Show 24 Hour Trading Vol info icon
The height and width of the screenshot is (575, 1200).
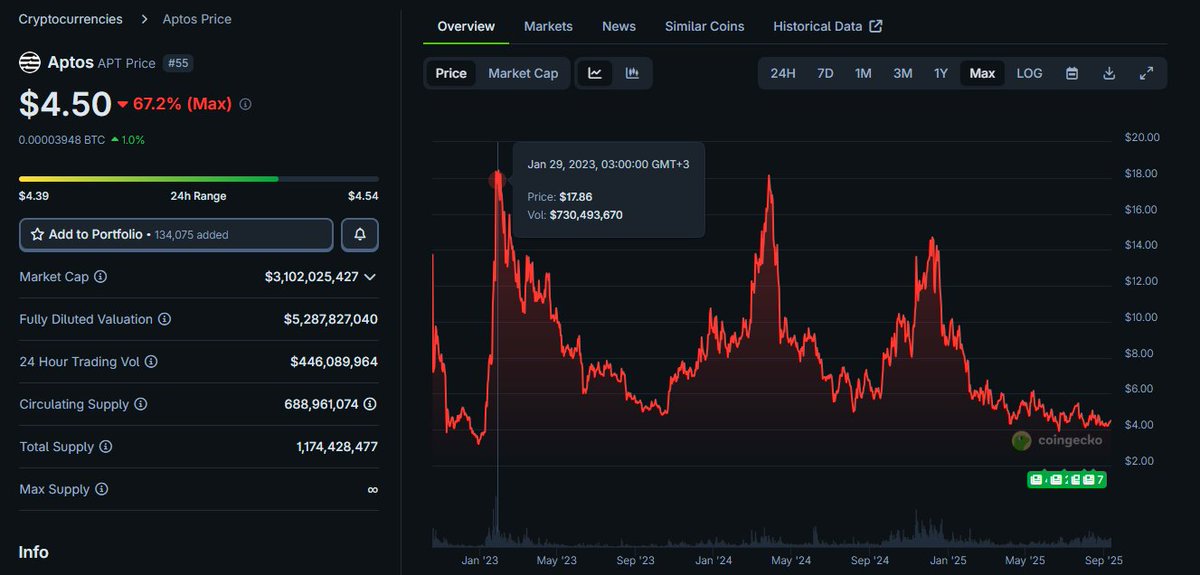tap(151, 362)
